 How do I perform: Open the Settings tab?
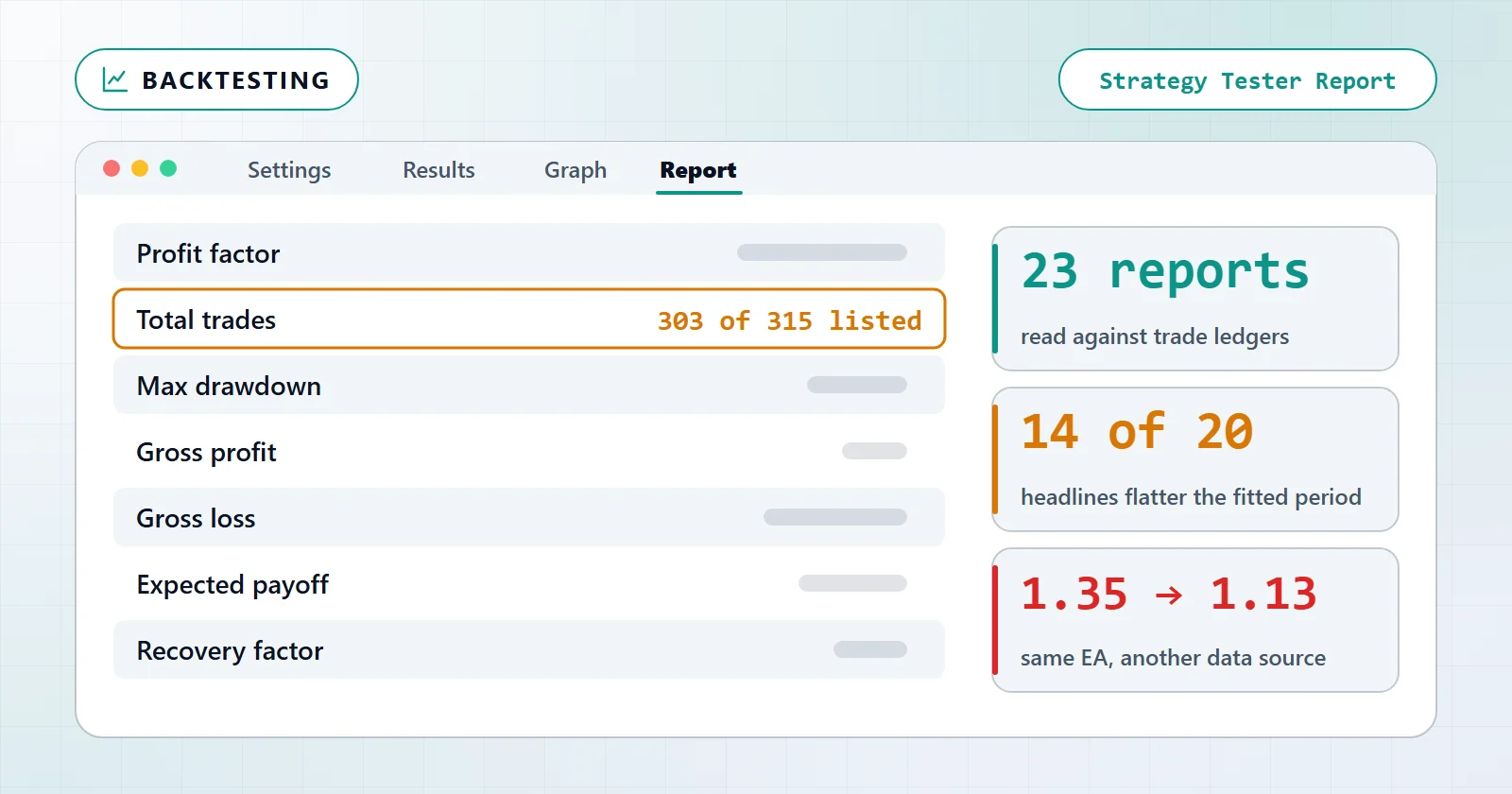pos(289,170)
